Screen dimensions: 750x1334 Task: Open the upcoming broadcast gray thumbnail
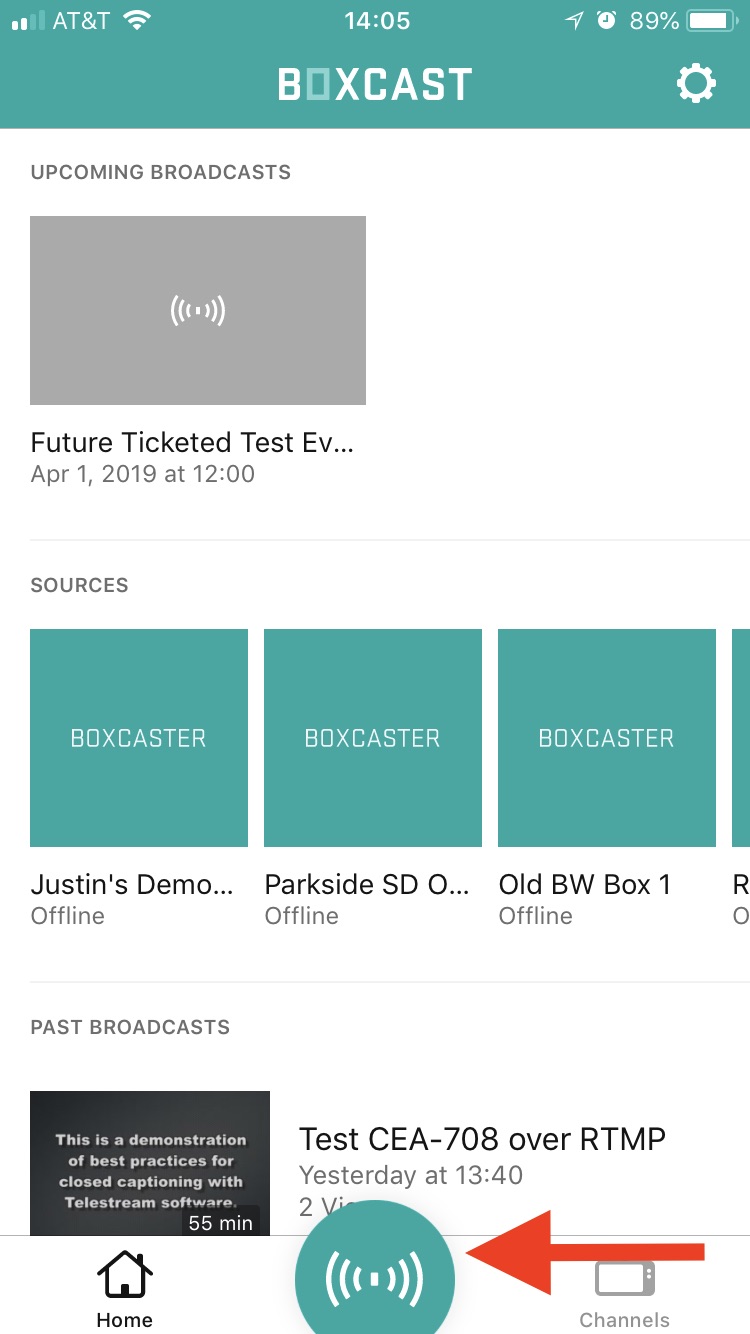[198, 310]
